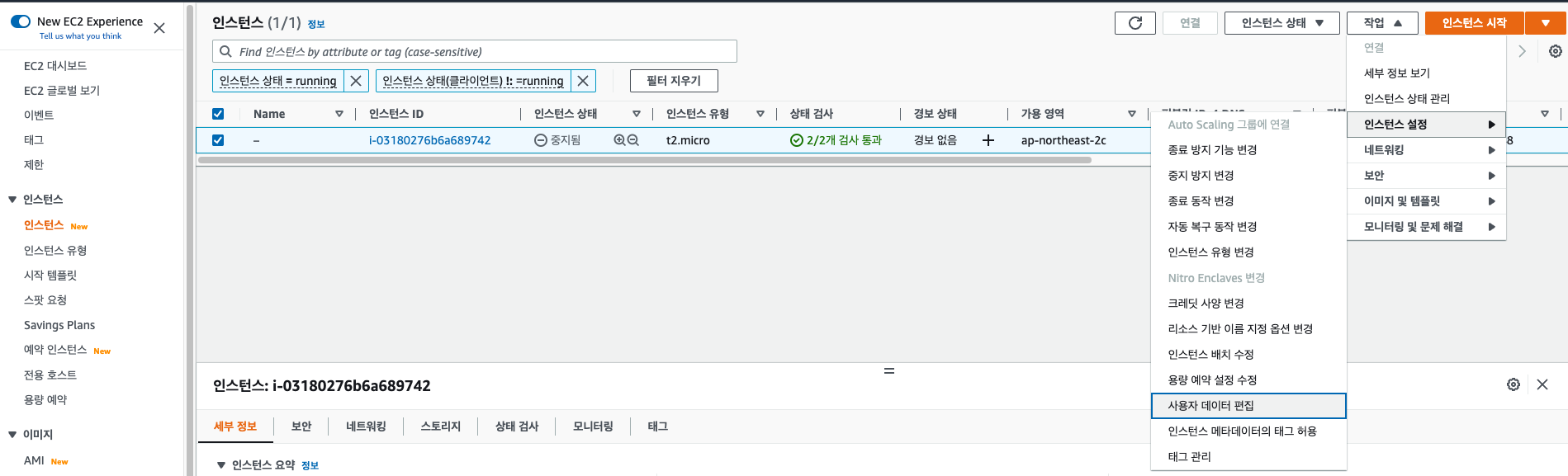Toggle the New EC2 Experience switch
This screenshot has height=476, width=1568.
(21, 21)
